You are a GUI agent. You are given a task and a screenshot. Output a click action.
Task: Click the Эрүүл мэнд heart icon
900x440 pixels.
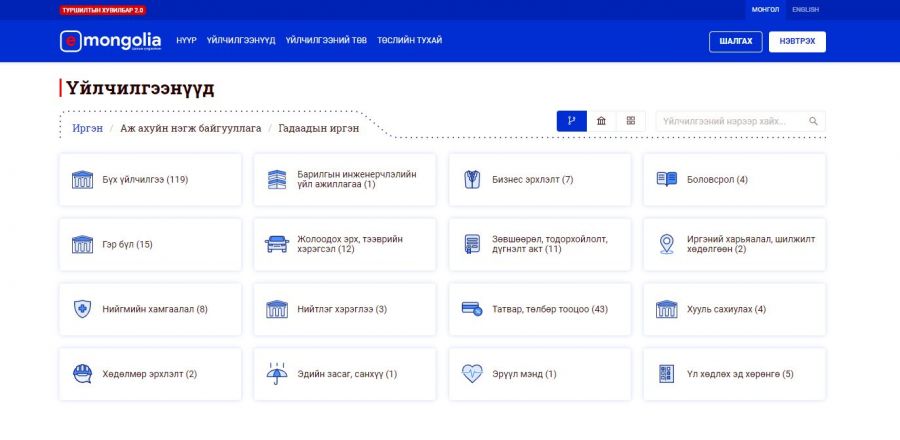tap(471, 374)
